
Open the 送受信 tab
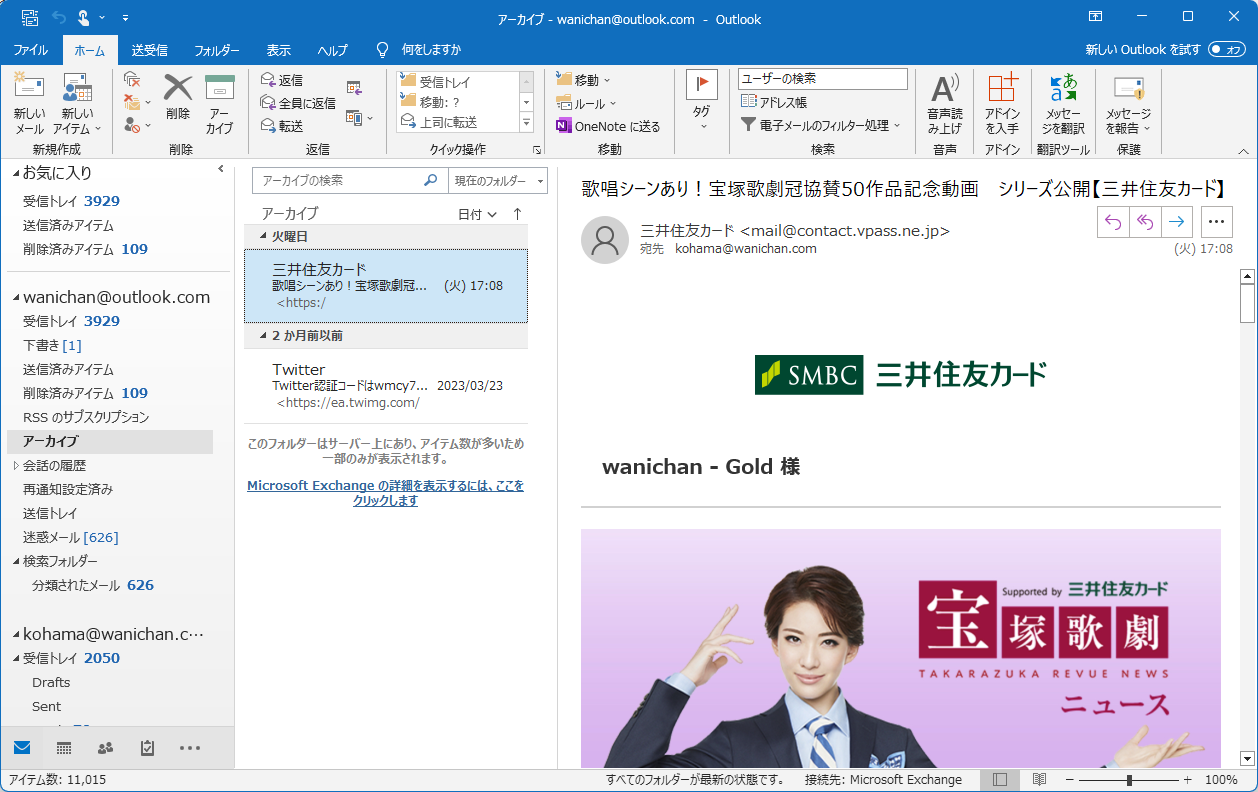(150, 49)
